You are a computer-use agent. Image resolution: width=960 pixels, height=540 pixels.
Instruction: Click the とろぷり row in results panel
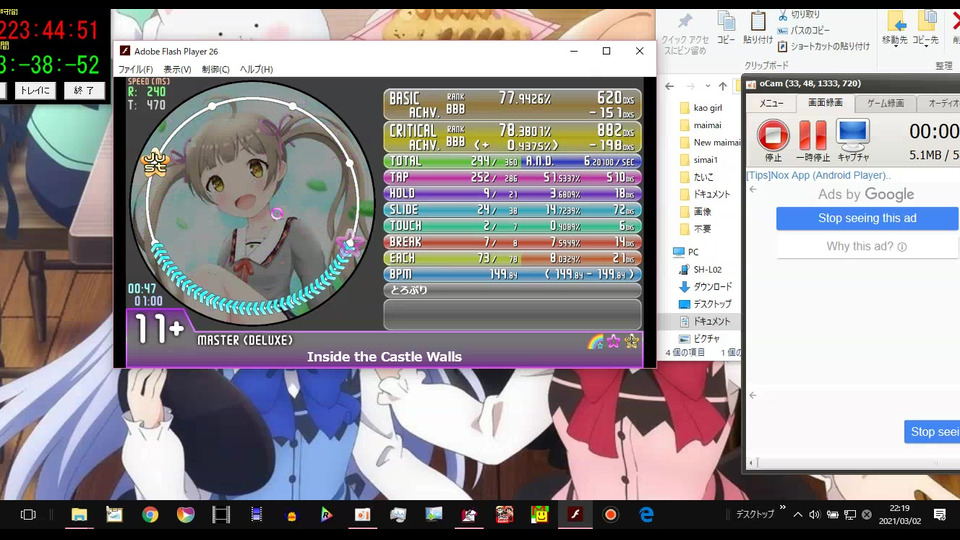512,290
